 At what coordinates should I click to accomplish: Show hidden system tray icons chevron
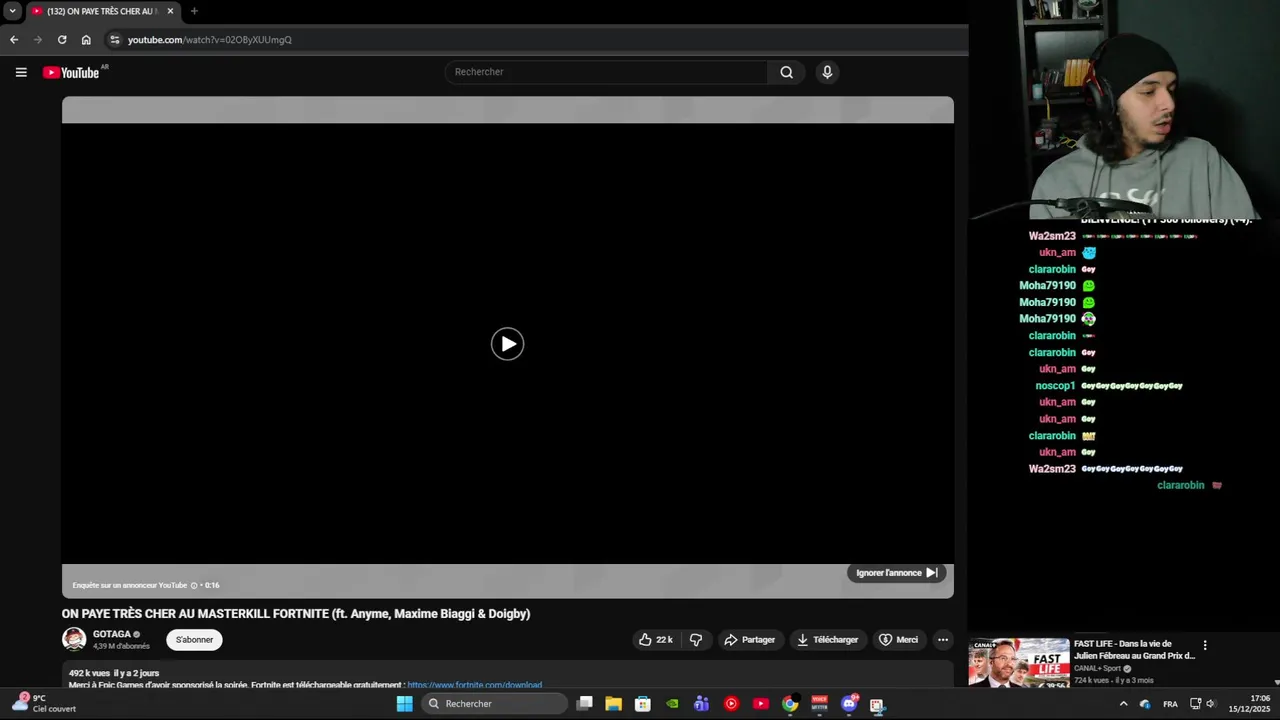(x=1123, y=704)
